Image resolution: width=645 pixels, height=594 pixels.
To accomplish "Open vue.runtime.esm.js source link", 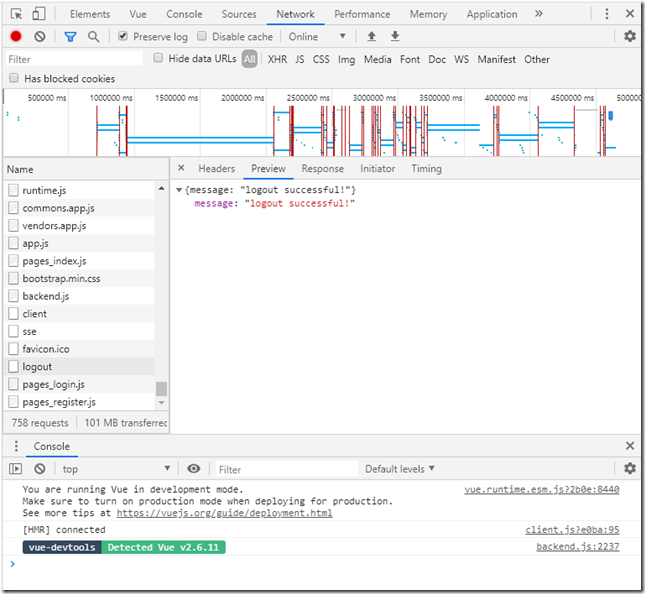I will pyautogui.click(x=542, y=489).
